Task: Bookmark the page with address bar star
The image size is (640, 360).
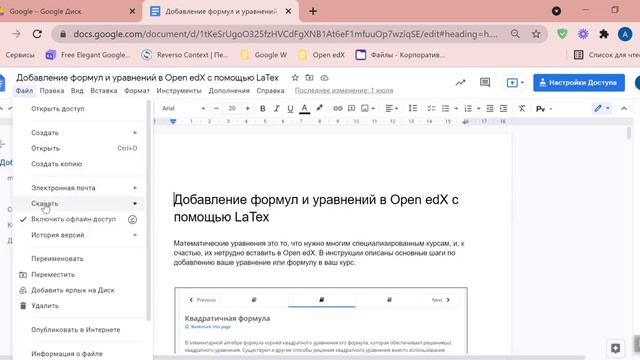Action: point(536,34)
